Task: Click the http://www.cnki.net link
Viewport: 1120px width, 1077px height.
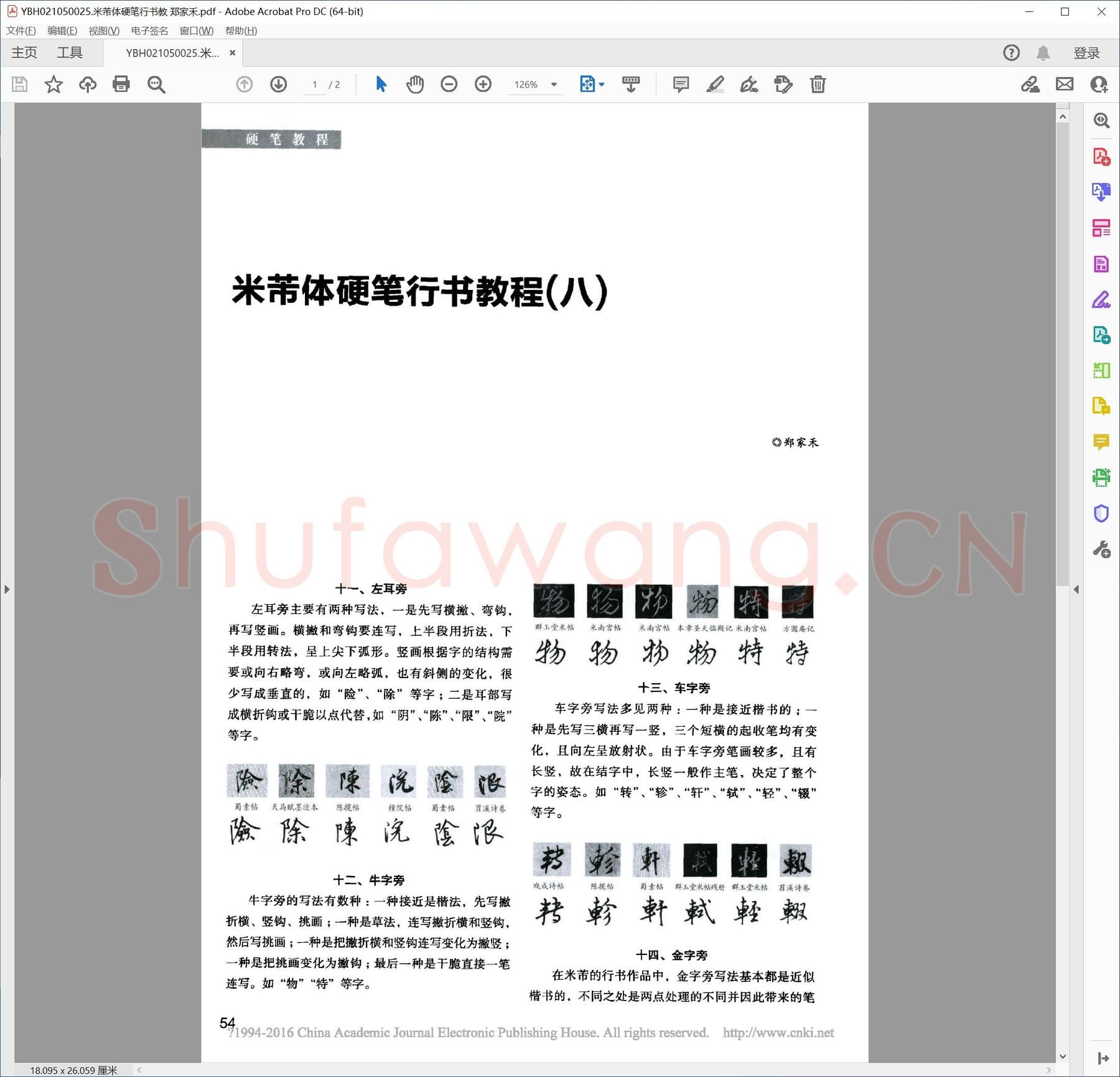Action: pyautogui.click(x=778, y=1033)
